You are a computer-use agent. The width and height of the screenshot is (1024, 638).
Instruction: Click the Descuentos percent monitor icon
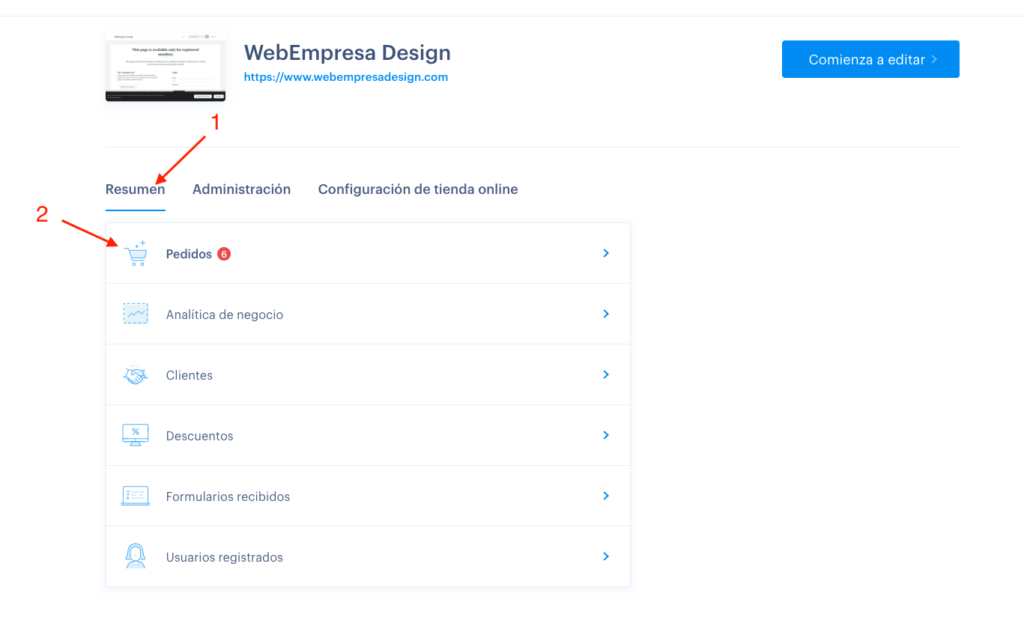coord(135,435)
